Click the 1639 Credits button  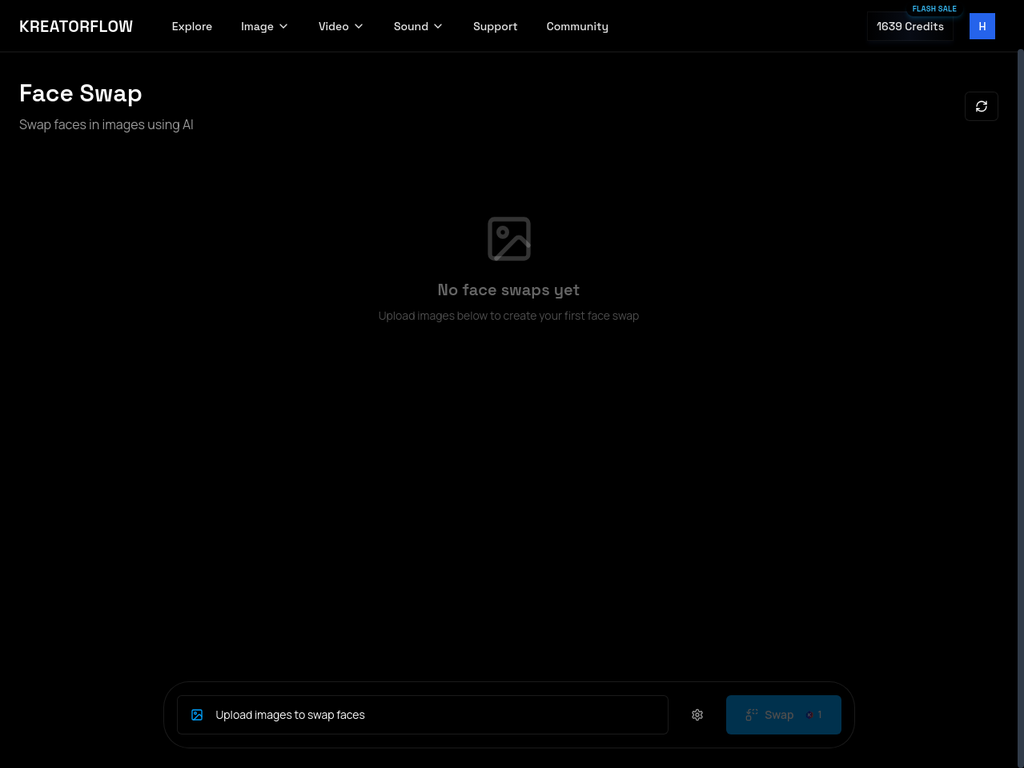[x=909, y=26]
